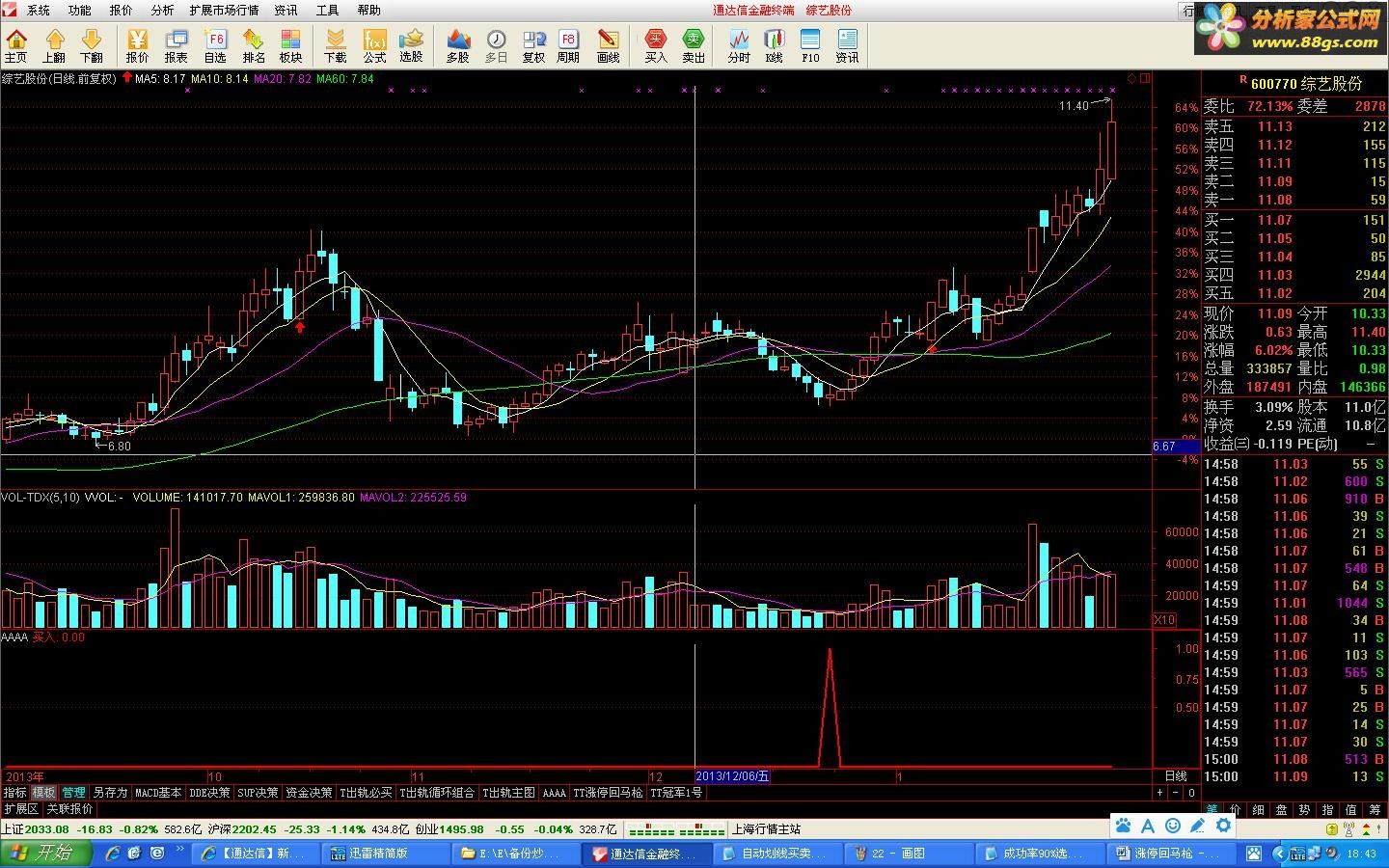1389x868 pixels.
Task: Select the 画线 line drawing tool
Action: (x=609, y=45)
